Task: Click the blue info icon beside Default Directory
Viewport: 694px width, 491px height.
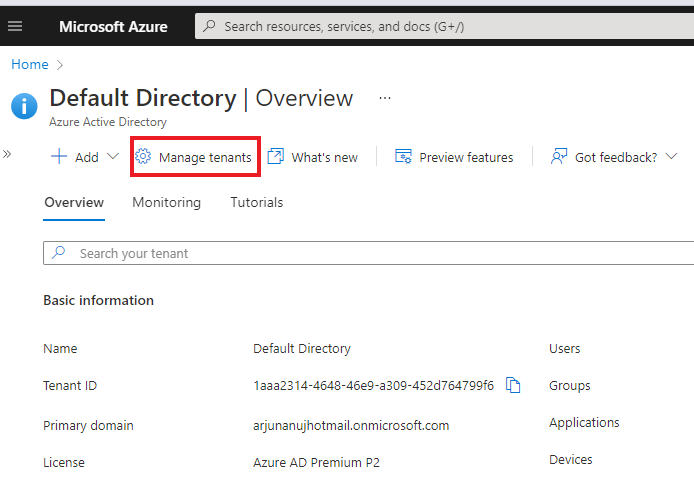Action: pyautogui.click(x=24, y=106)
